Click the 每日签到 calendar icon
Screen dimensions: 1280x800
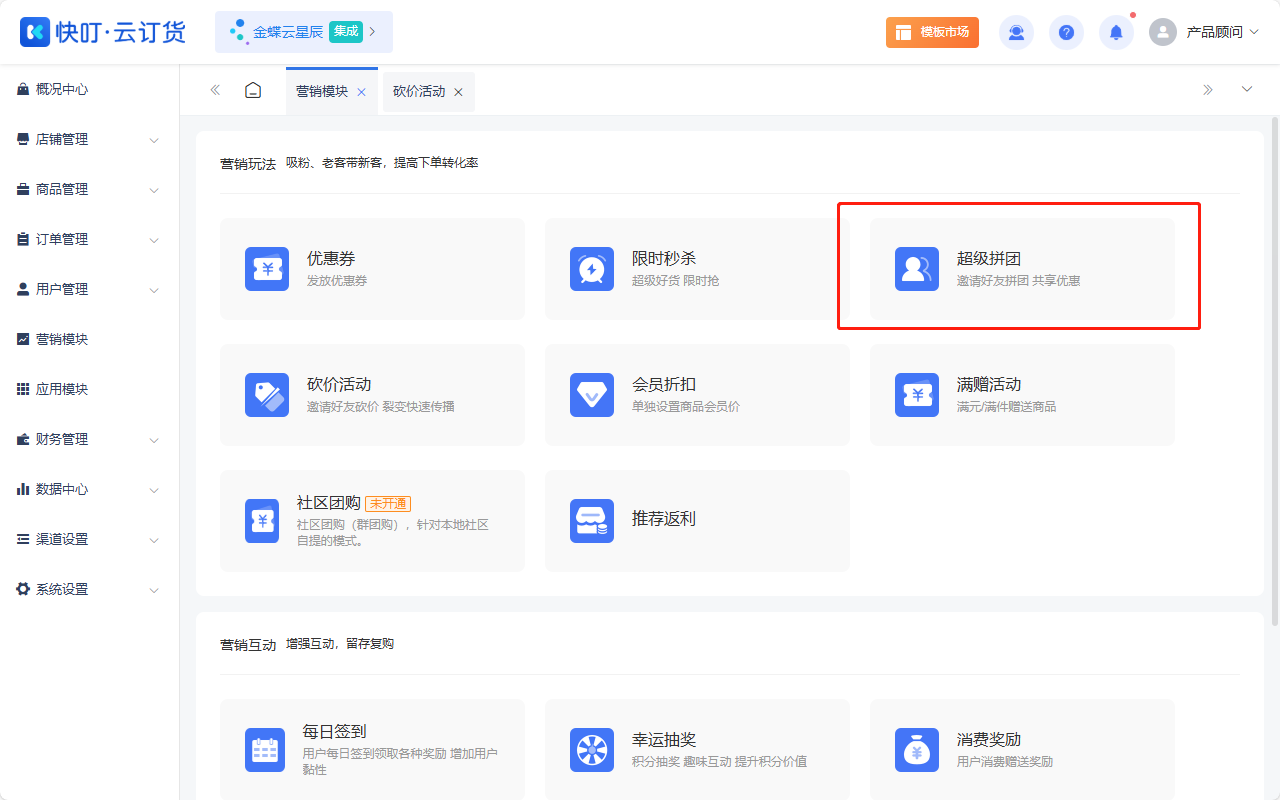click(x=265, y=750)
